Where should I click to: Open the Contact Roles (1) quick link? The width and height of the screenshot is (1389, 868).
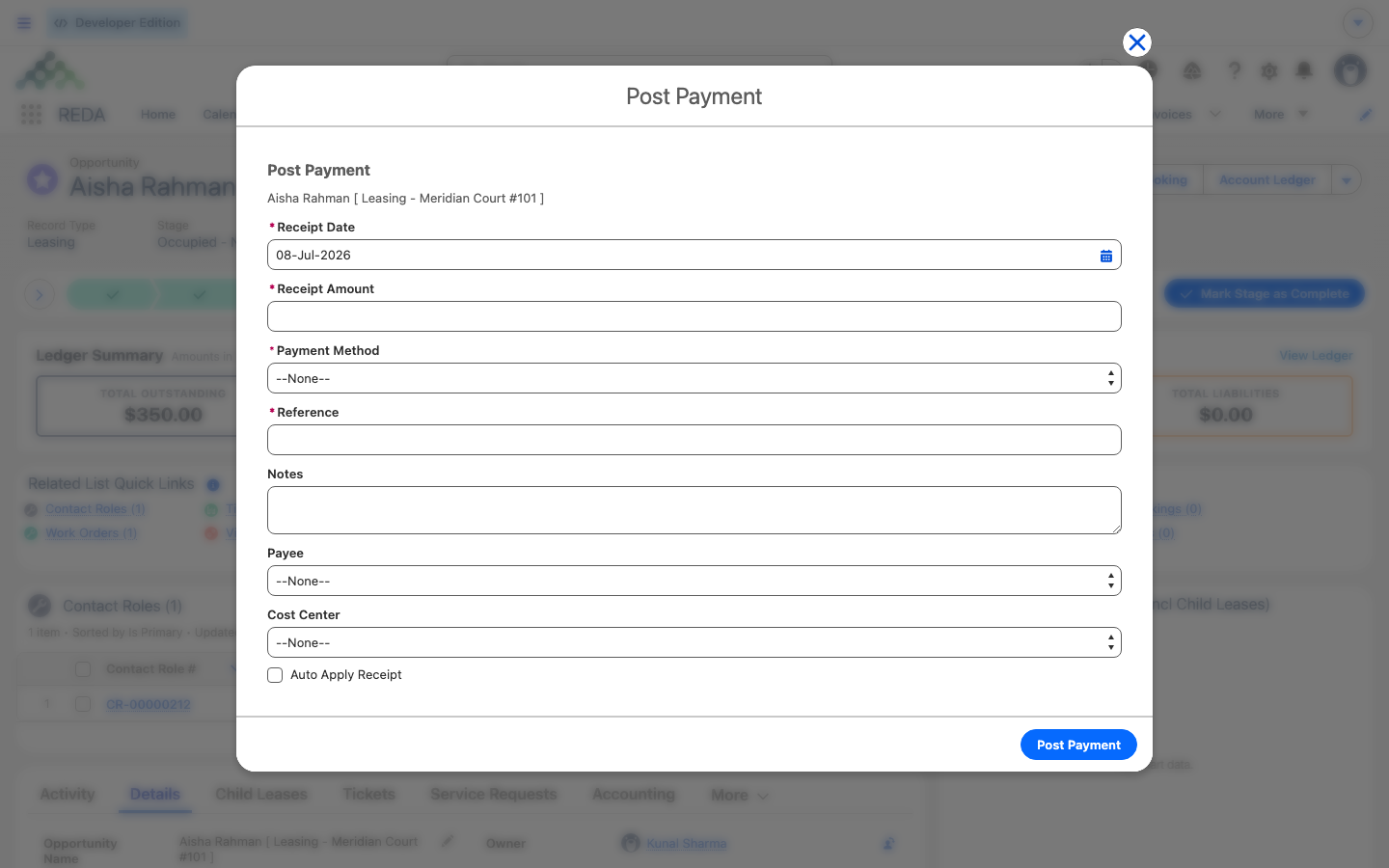pyautogui.click(x=95, y=509)
